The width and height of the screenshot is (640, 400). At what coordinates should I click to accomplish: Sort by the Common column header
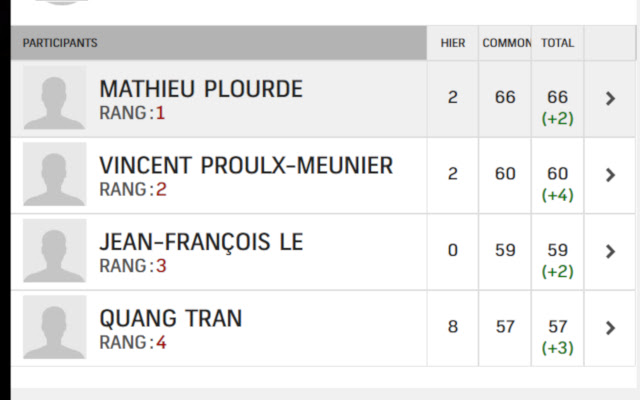click(506, 44)
